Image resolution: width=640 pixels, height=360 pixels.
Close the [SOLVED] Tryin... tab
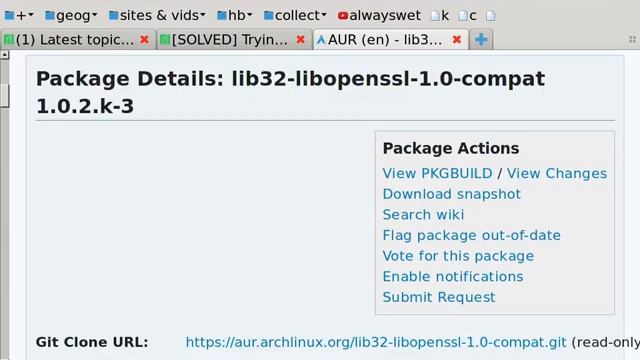pyautogui.click(x=300, y=40)
